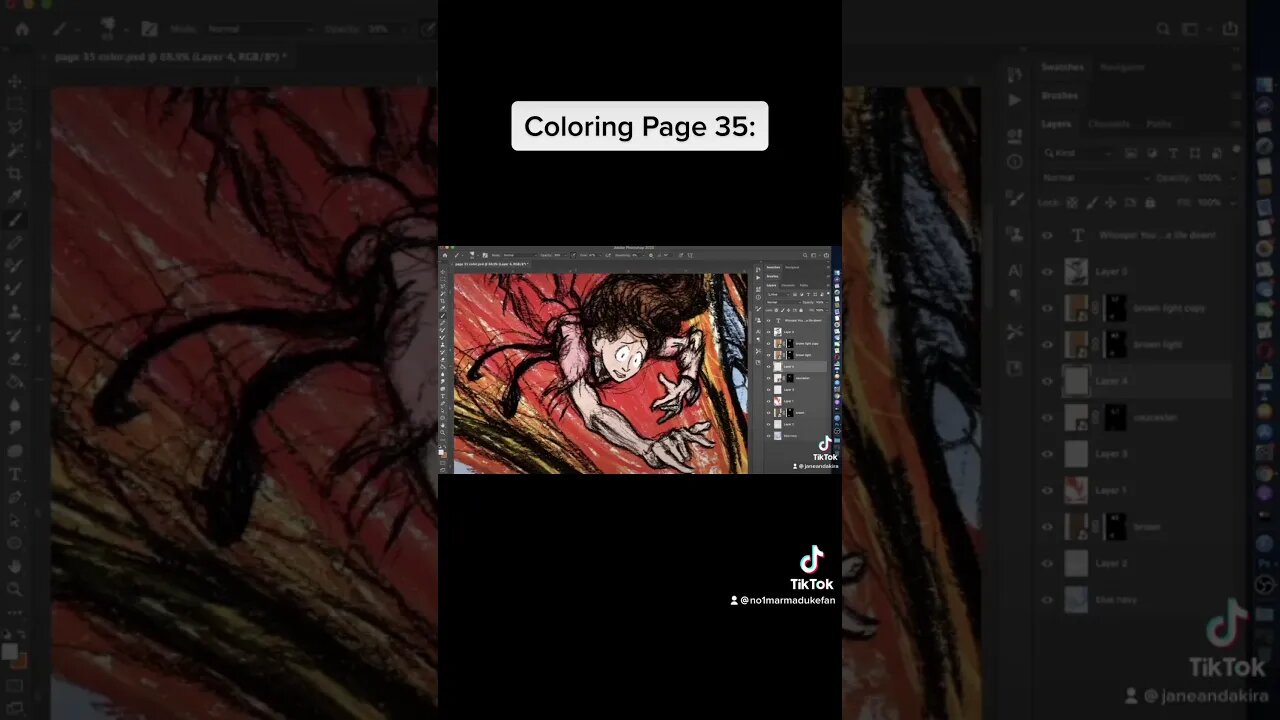In dimmed background, click page 35 color.psd document tab
Image resolution: width=1280 pixels, height=720 pixels.
[170, 57]
